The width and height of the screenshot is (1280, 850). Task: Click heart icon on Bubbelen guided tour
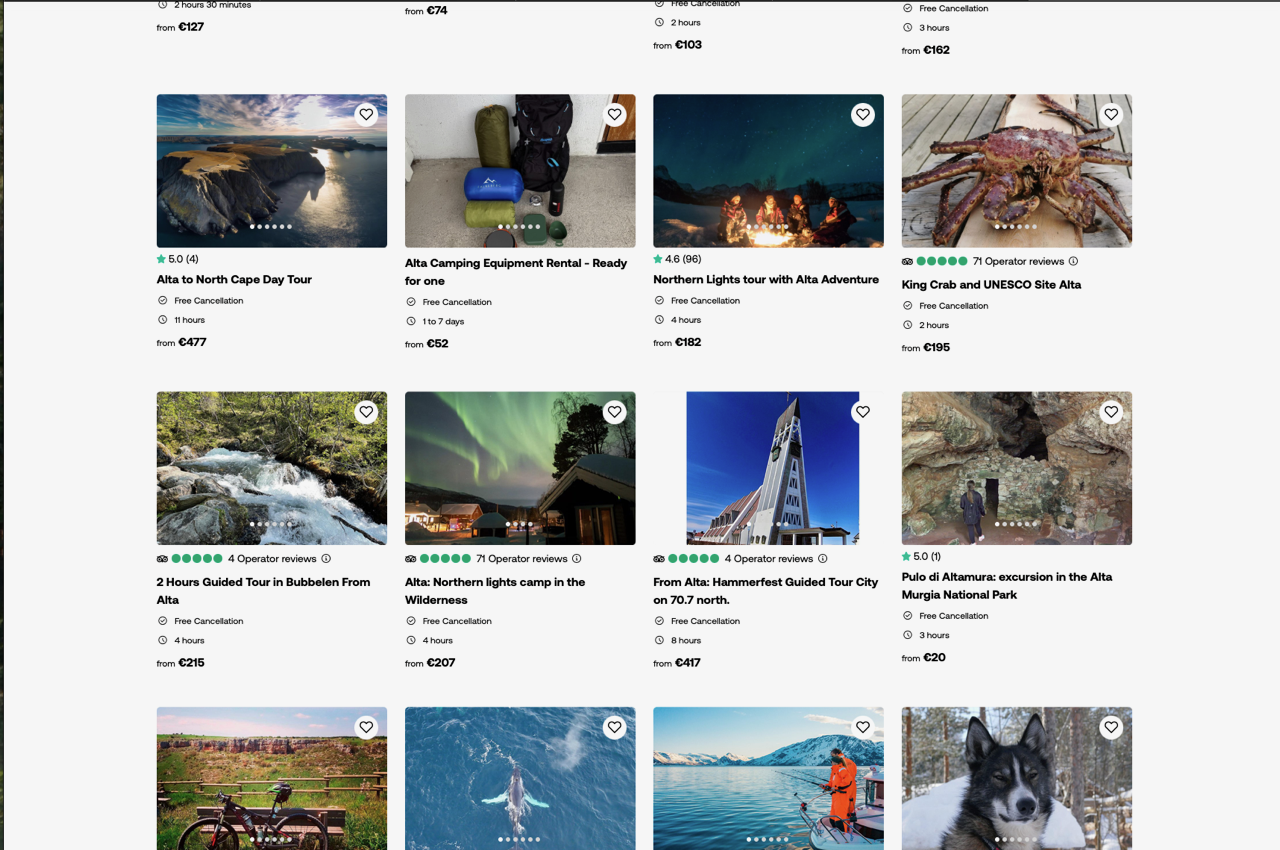(366, 412)
